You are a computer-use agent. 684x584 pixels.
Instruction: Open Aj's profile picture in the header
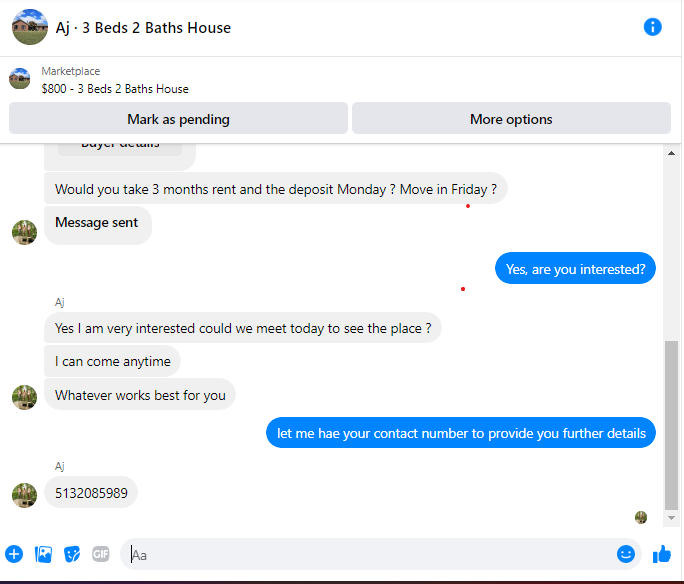coord(30,27)
